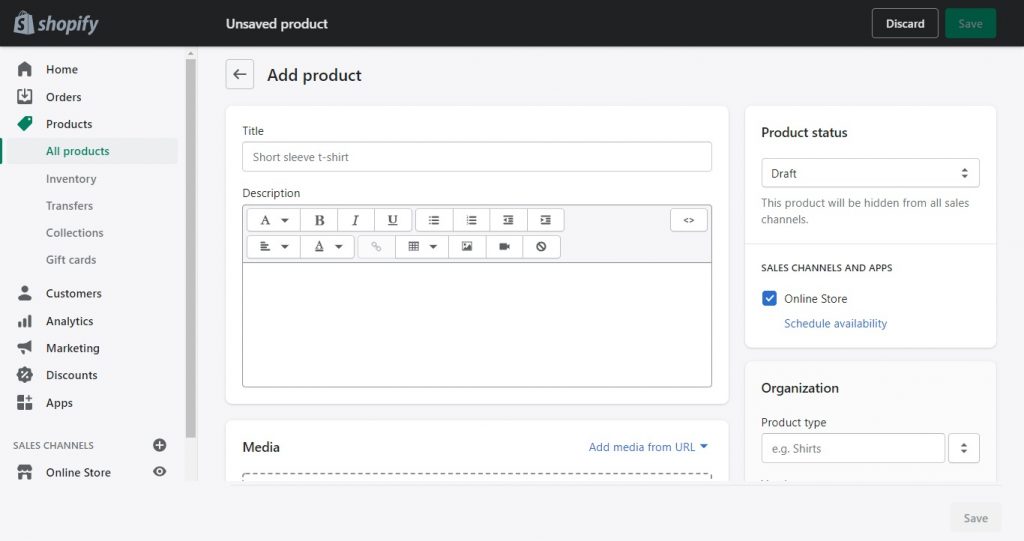Go to Orders in the sidebar
Screen dimensions: 1024x541
click(x=63, y=97)
